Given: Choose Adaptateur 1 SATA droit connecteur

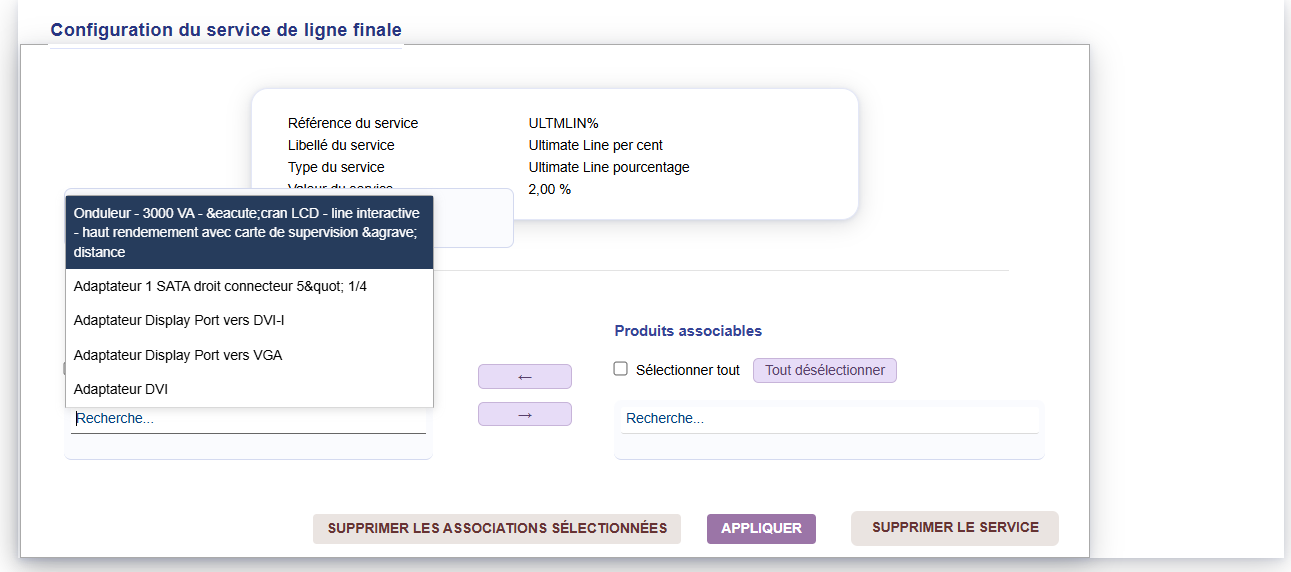Looking at the screenshot, I should (249, 286).
